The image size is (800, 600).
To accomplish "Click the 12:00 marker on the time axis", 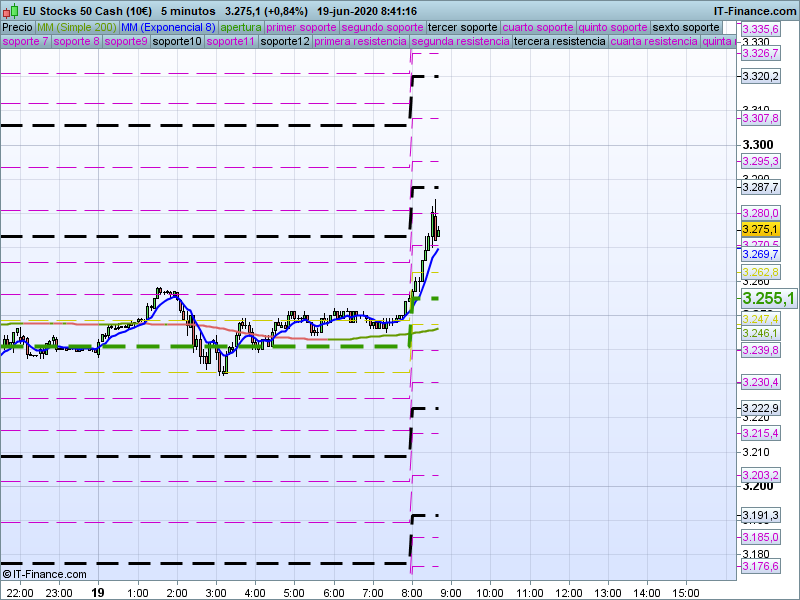I will 568,591.
